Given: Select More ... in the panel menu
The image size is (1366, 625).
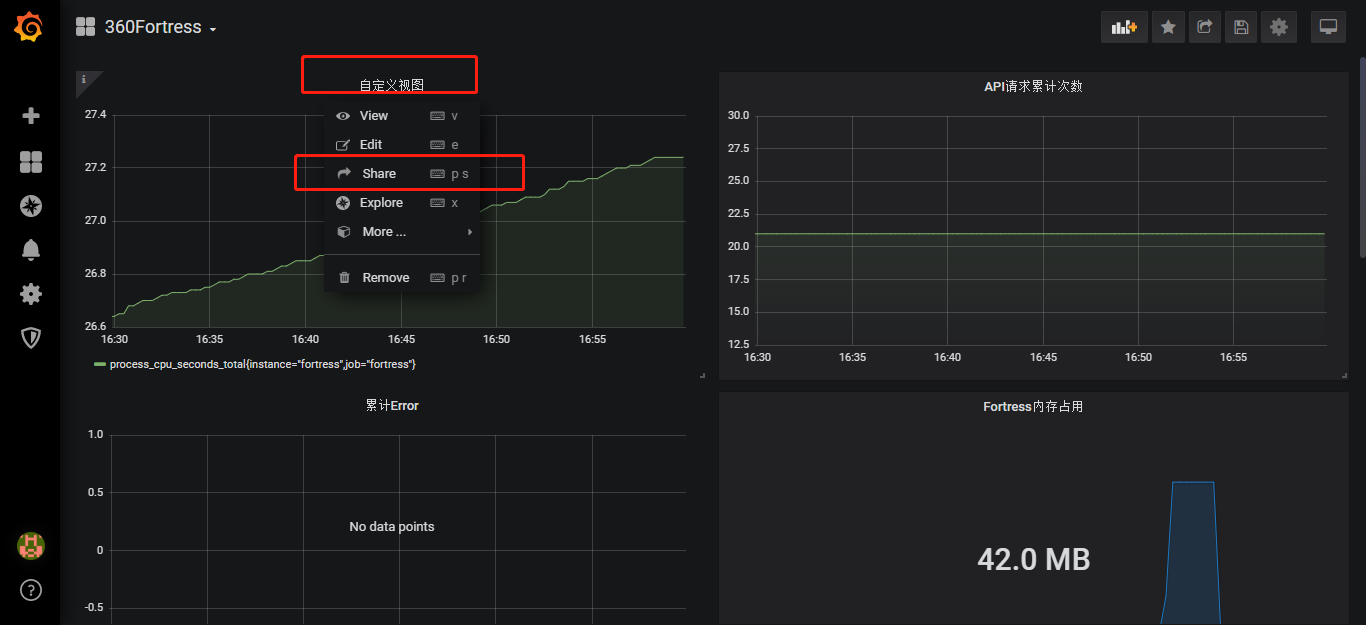Looking at the screenshot, I should tap(402, 232).
